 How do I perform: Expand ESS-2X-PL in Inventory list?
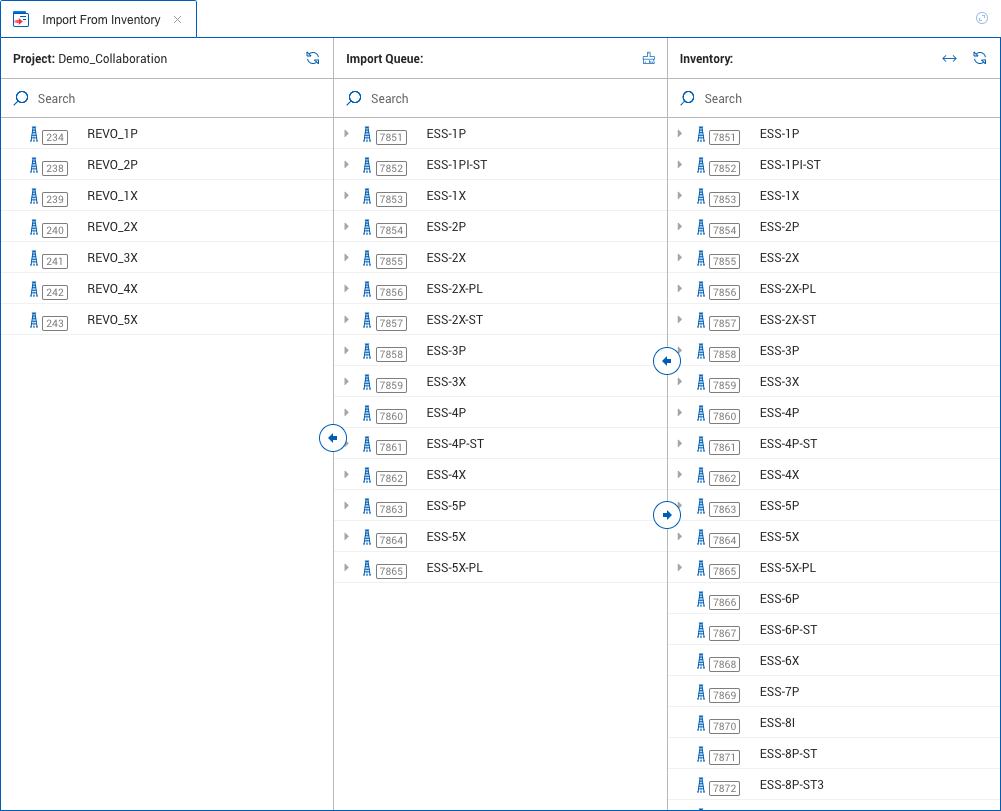[680, 289]
